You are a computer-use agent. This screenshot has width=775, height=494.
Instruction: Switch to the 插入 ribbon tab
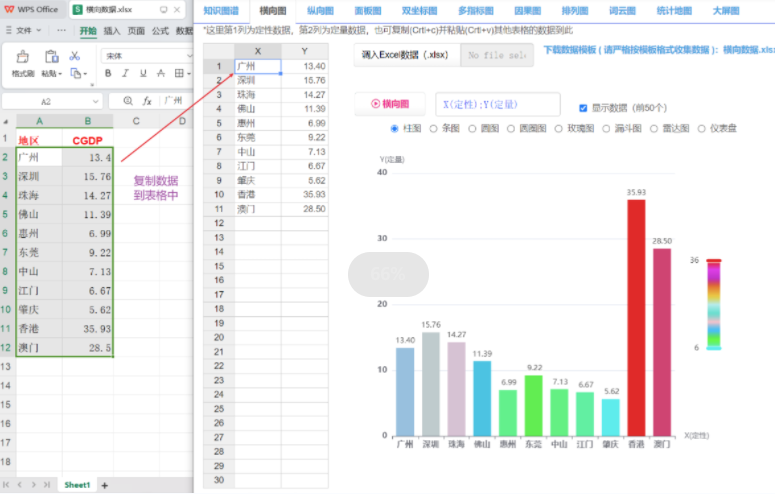point(112,31)
